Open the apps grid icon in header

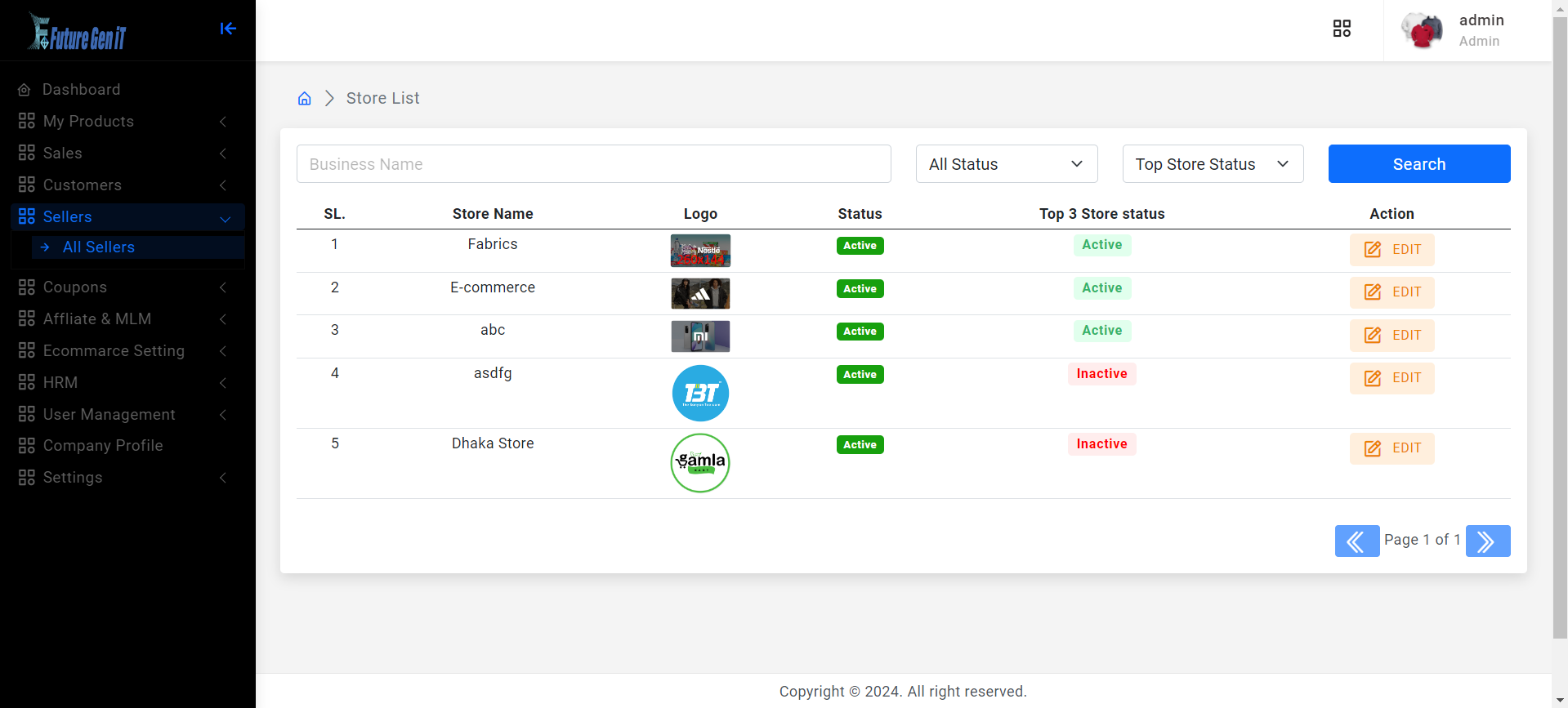[1342, 29]
